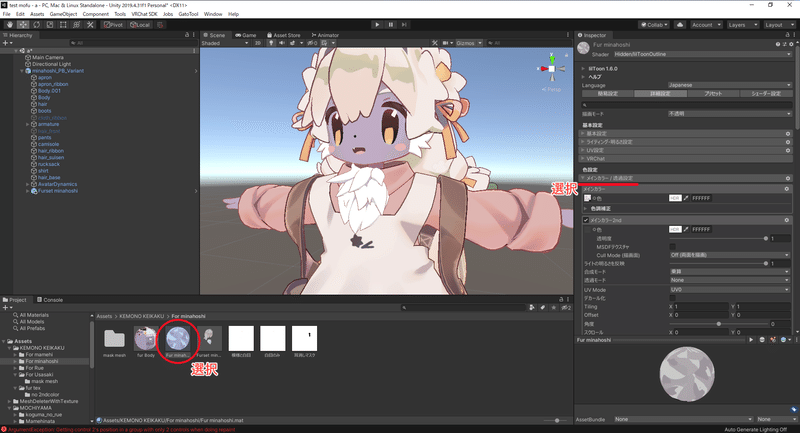Open the Component menu
The width and height of the screenshot is (800, 433).
click(x=95, y=14)
